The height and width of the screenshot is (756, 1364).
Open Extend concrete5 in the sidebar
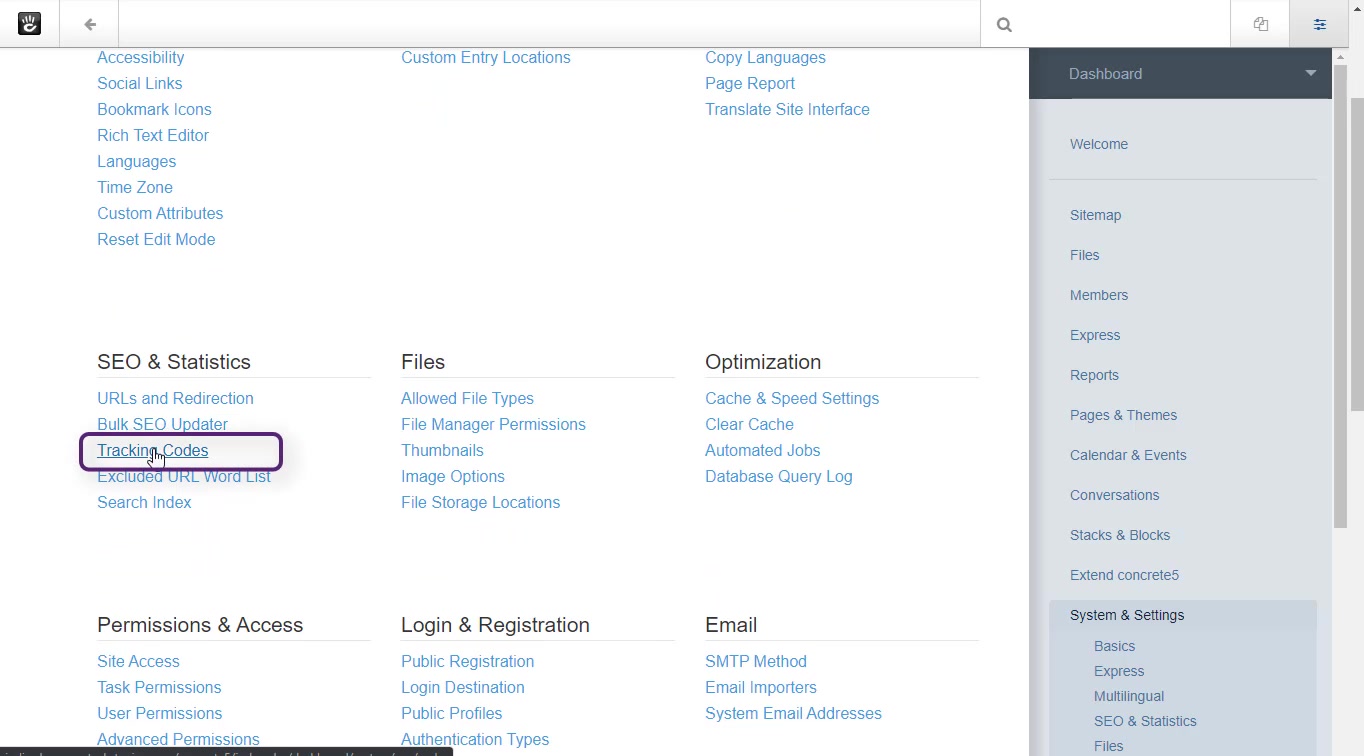point(1124,575)
